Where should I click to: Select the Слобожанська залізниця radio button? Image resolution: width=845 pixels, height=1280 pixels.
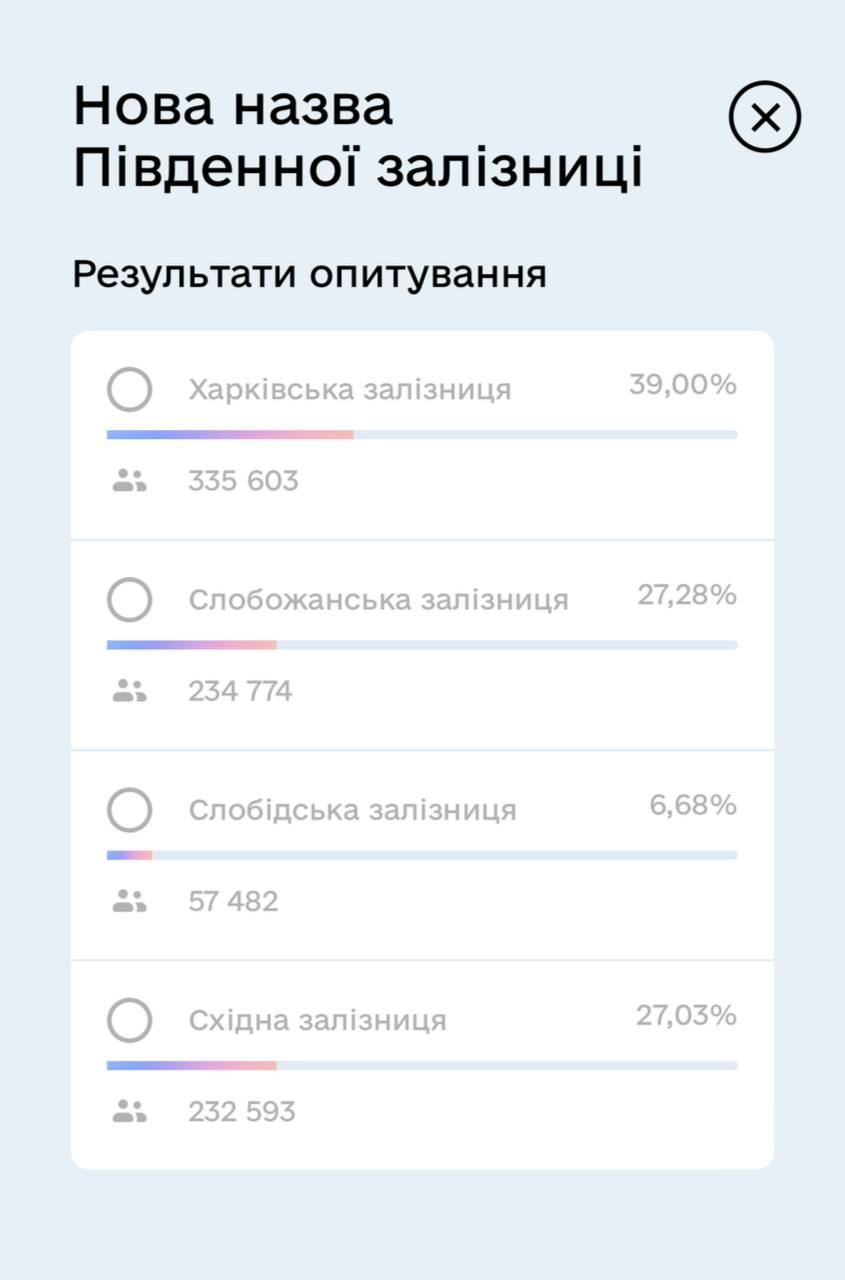pos(130,600)
